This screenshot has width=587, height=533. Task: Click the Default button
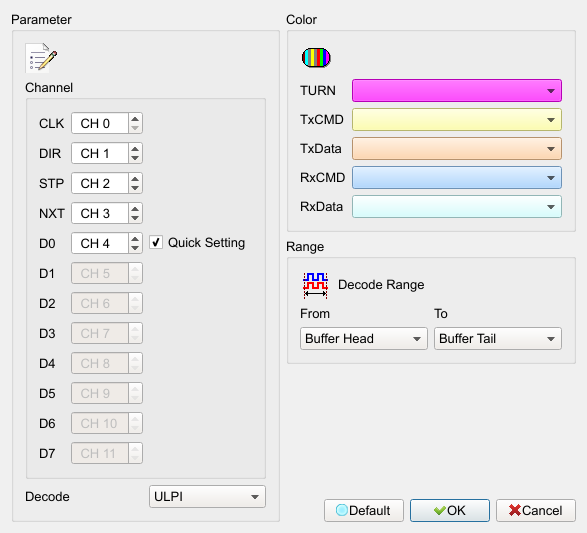[x=364, y=510]
